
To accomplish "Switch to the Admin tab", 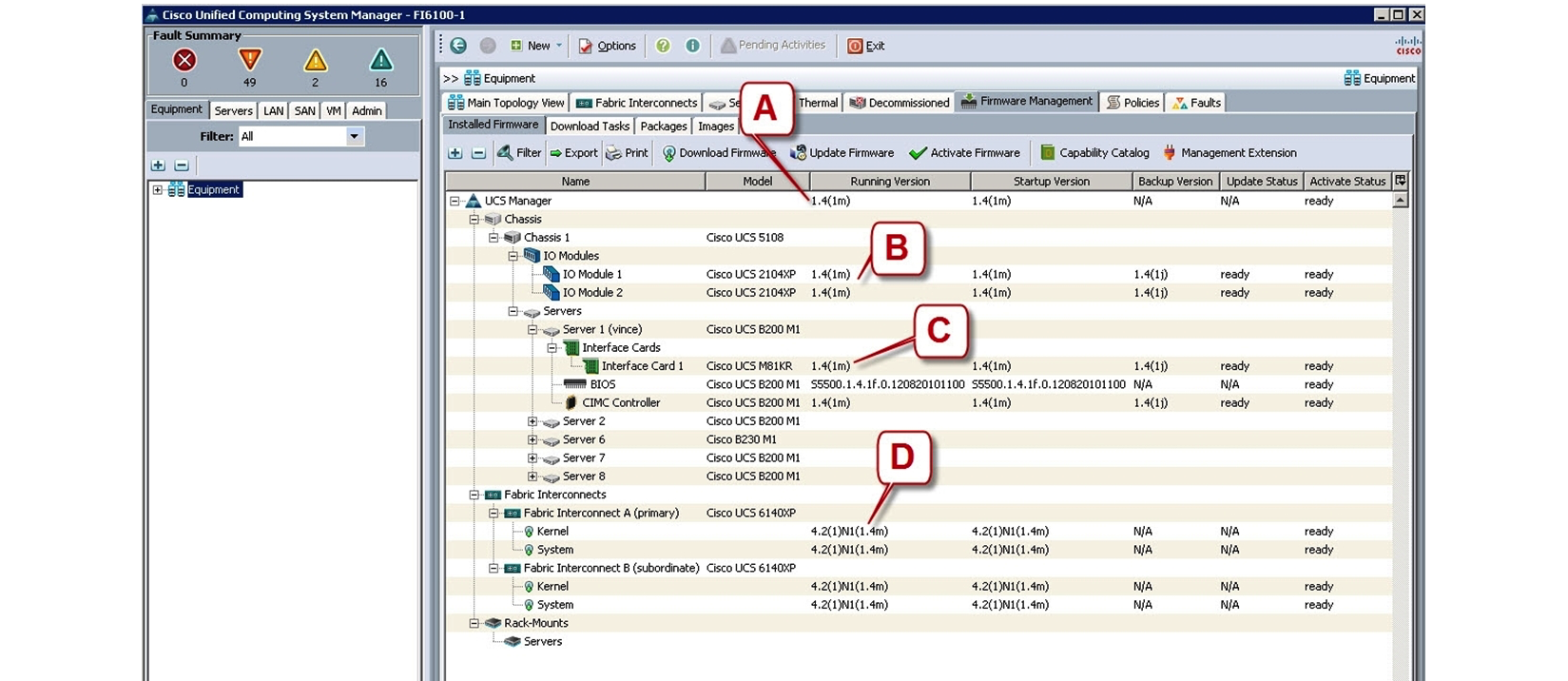I will (367, 110).
